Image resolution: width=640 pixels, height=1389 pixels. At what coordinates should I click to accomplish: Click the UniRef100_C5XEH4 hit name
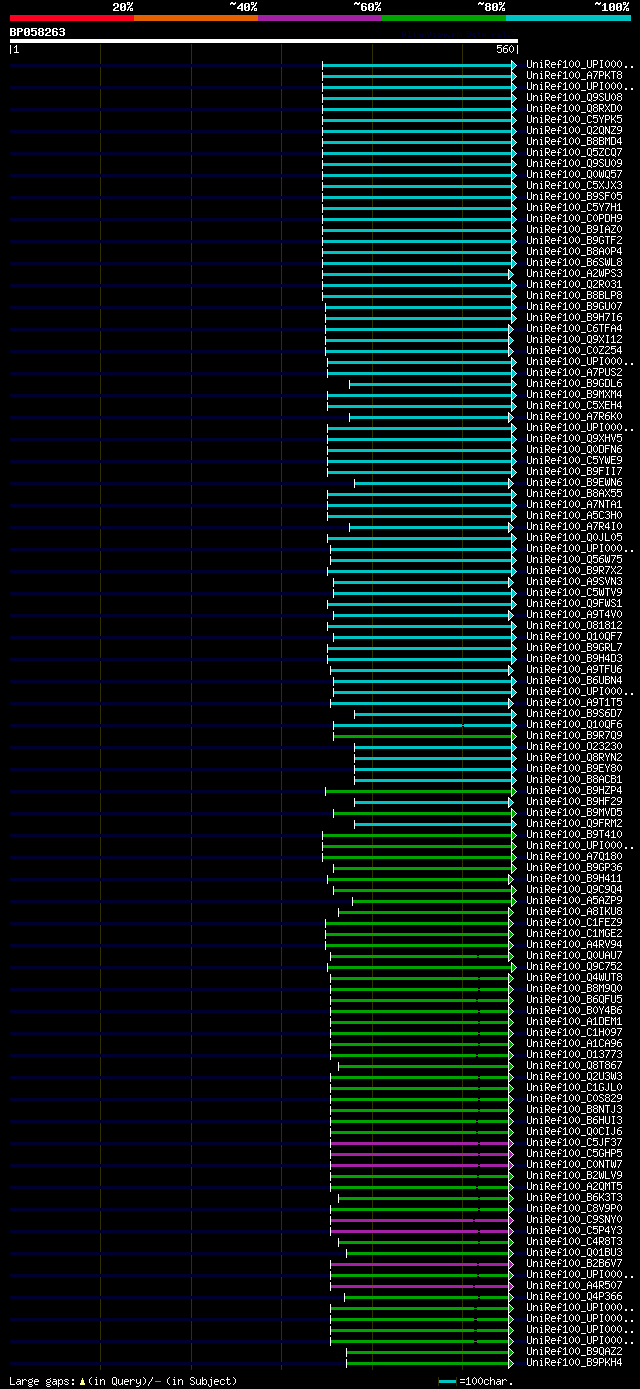[x=574, y=405]
